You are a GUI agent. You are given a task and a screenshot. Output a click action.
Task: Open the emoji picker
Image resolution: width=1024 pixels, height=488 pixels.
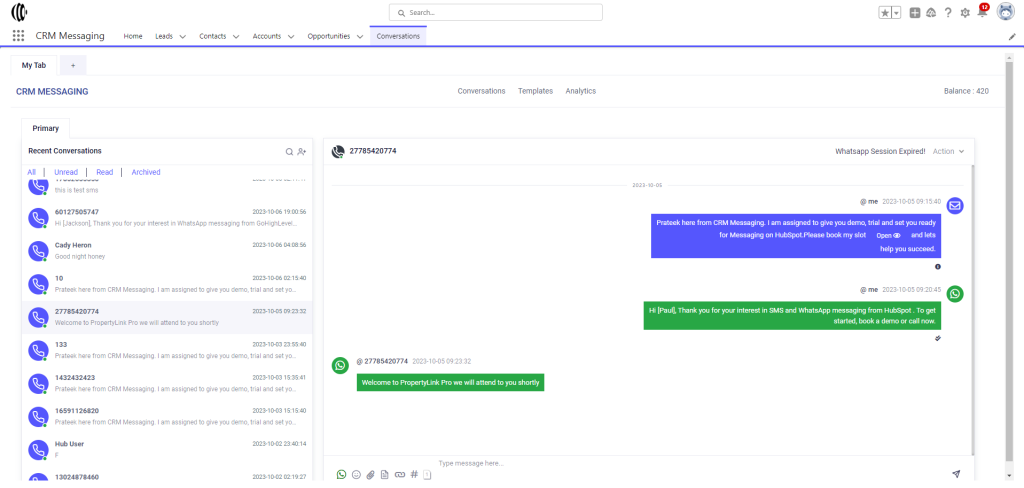356,474
